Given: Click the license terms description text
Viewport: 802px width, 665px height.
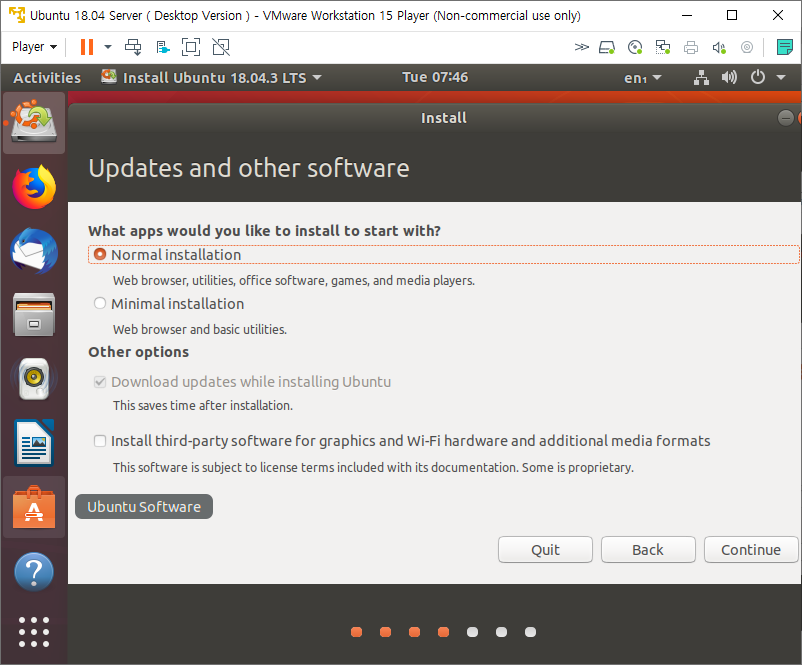Looking at the screenshot, I should pos(373,468).
